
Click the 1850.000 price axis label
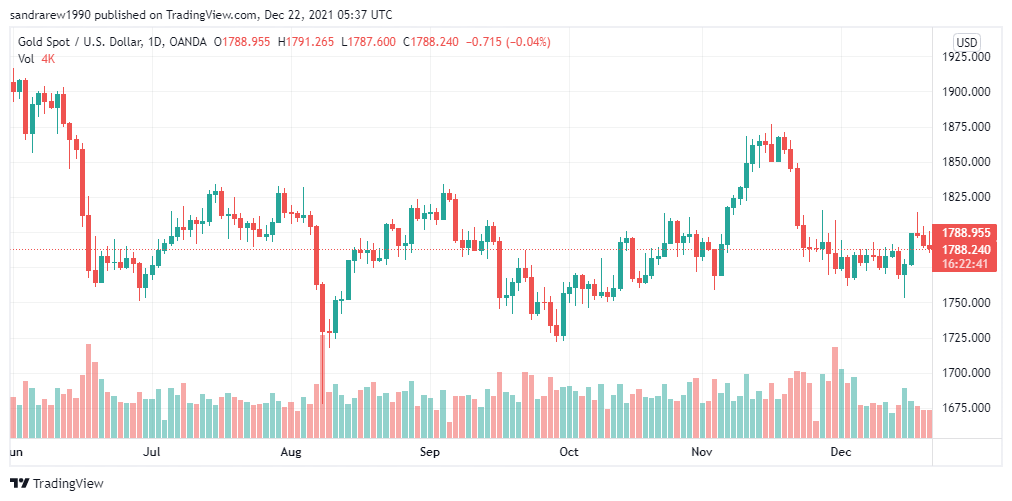967,162
